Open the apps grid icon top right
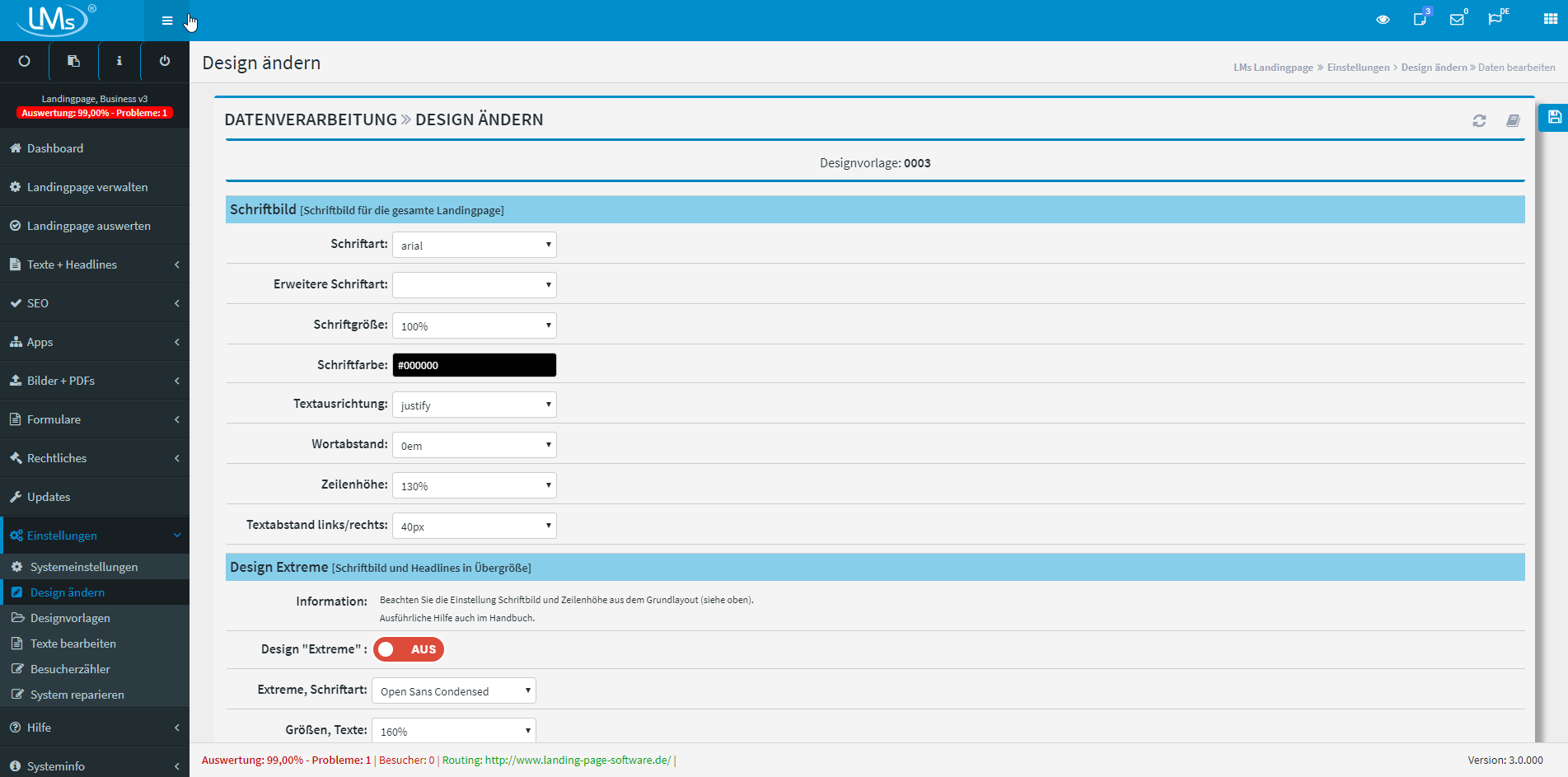The image size is (1568, 777). coord(1549,19)
